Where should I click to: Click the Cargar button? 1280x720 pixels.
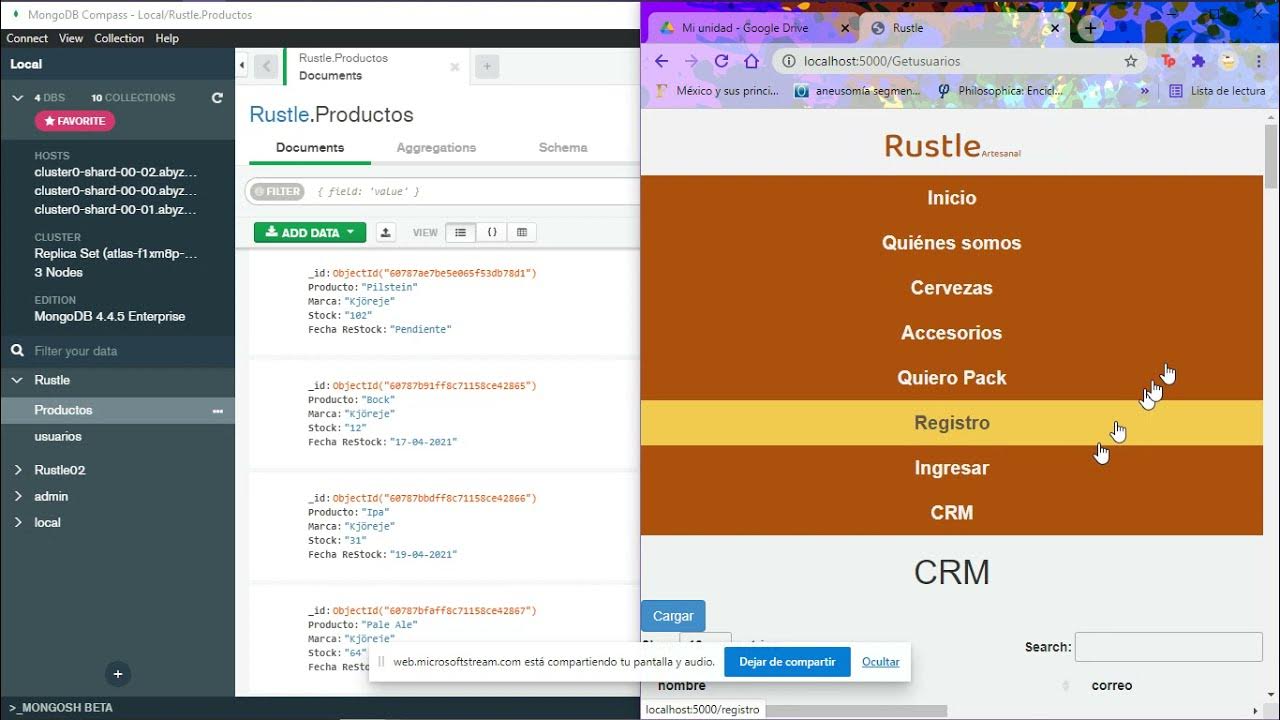pyautogui.click(x=673, y=616)
